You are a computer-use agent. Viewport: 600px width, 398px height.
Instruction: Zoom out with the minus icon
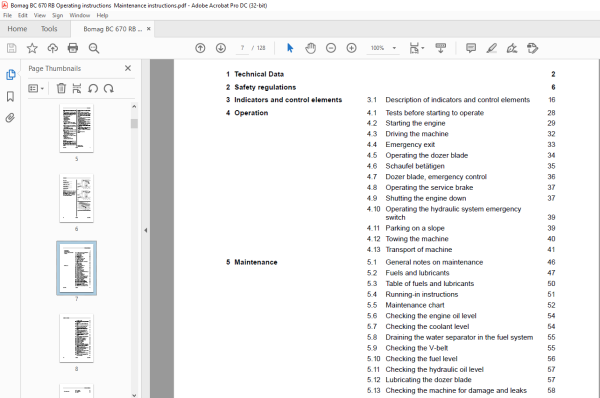coord(331,48)
